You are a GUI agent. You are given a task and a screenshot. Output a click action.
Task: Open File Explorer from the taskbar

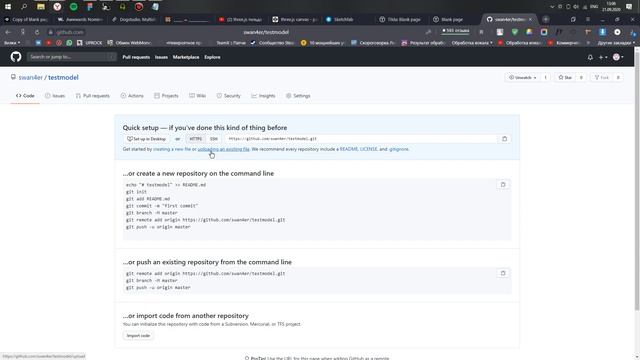[x=40, y=7]
